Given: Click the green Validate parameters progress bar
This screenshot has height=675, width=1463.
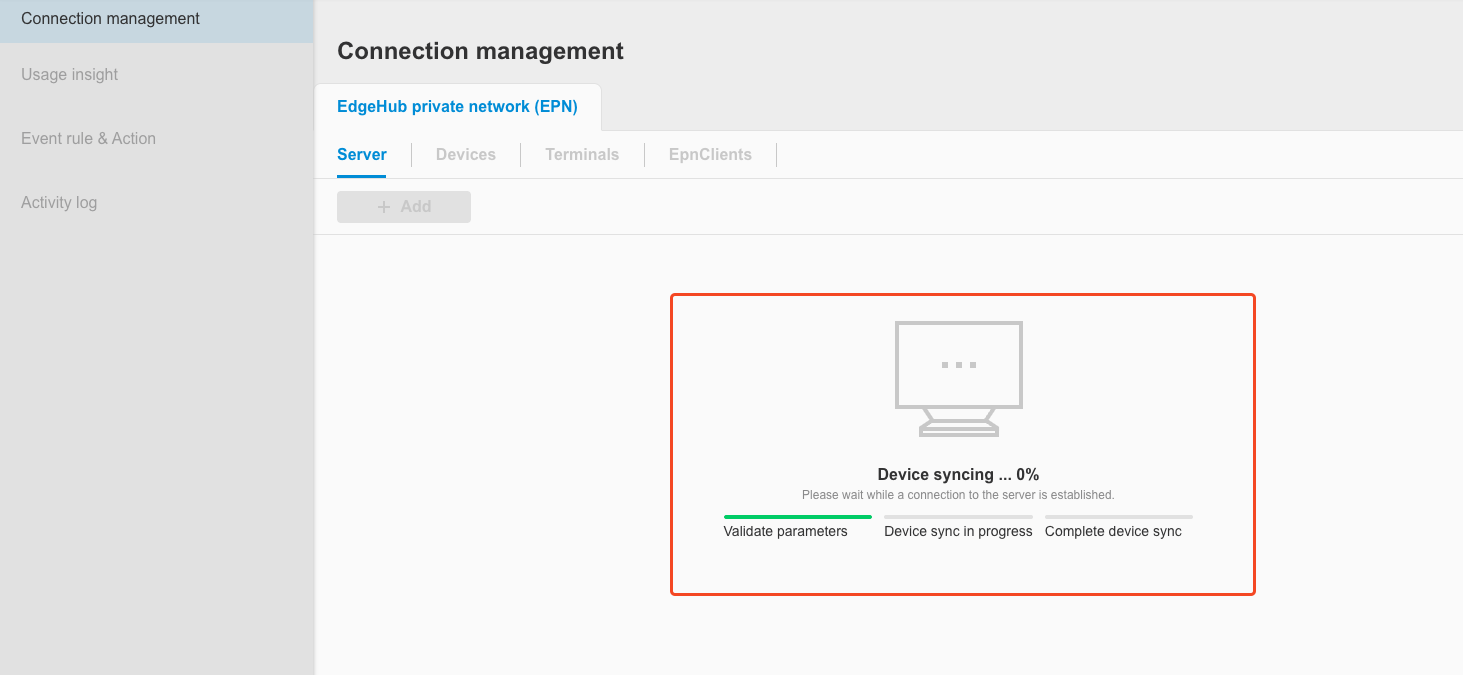Looking at the screenshot, I should (797, 517).
